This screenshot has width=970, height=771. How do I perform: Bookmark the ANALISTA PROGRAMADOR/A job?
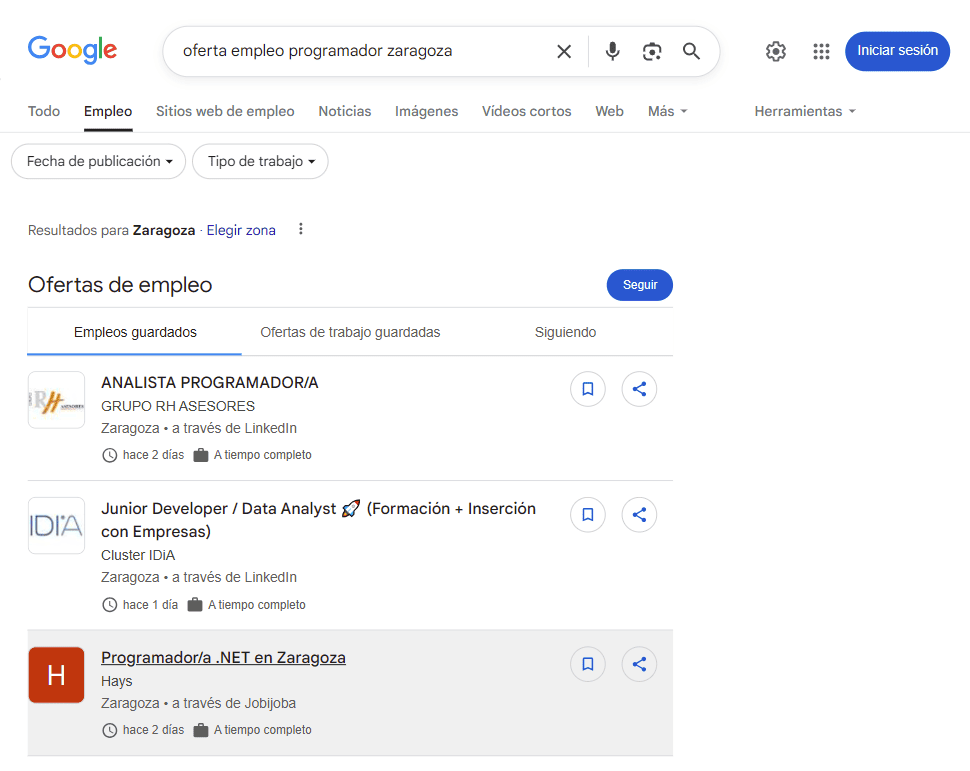(x=588, y=389)
